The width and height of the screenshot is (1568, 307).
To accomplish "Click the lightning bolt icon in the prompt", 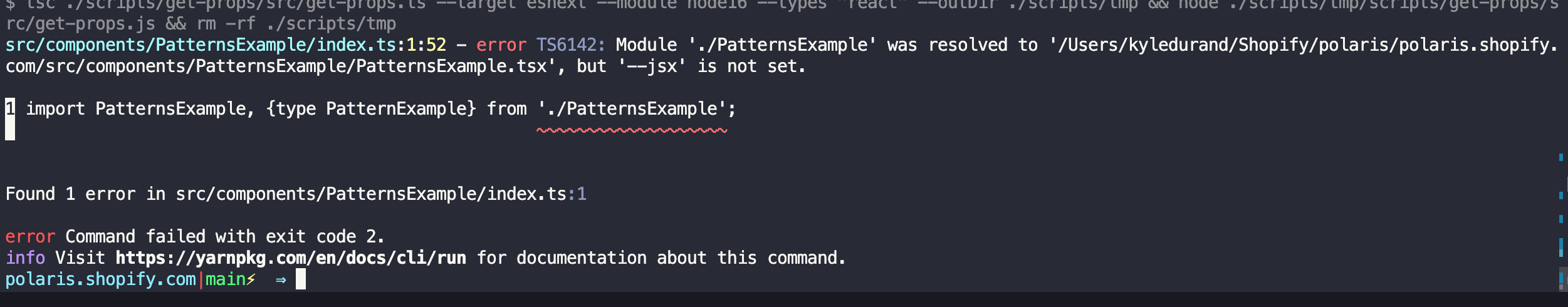I will pos(251,279).
